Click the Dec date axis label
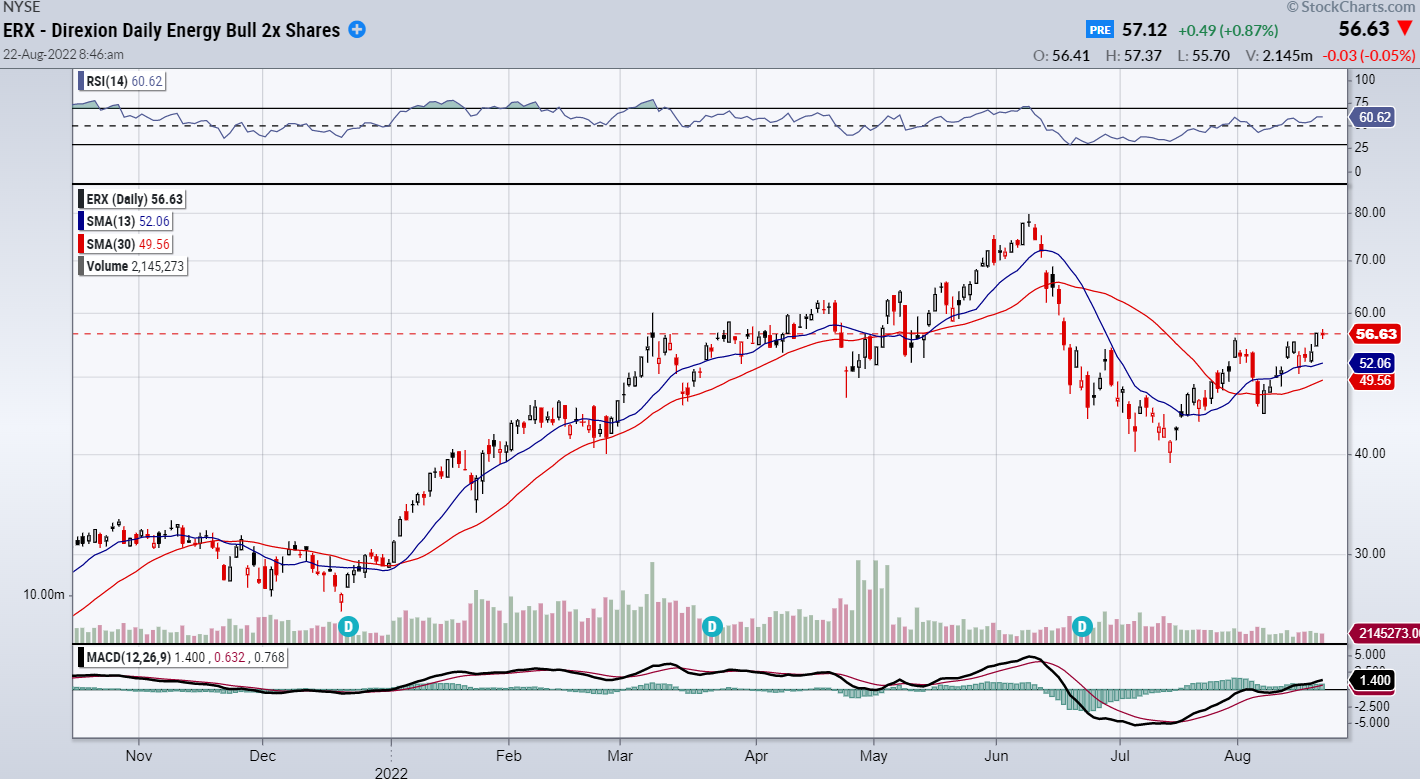Image resolution: width=1420 pixels, height=779 pixels. coord(262,756)
